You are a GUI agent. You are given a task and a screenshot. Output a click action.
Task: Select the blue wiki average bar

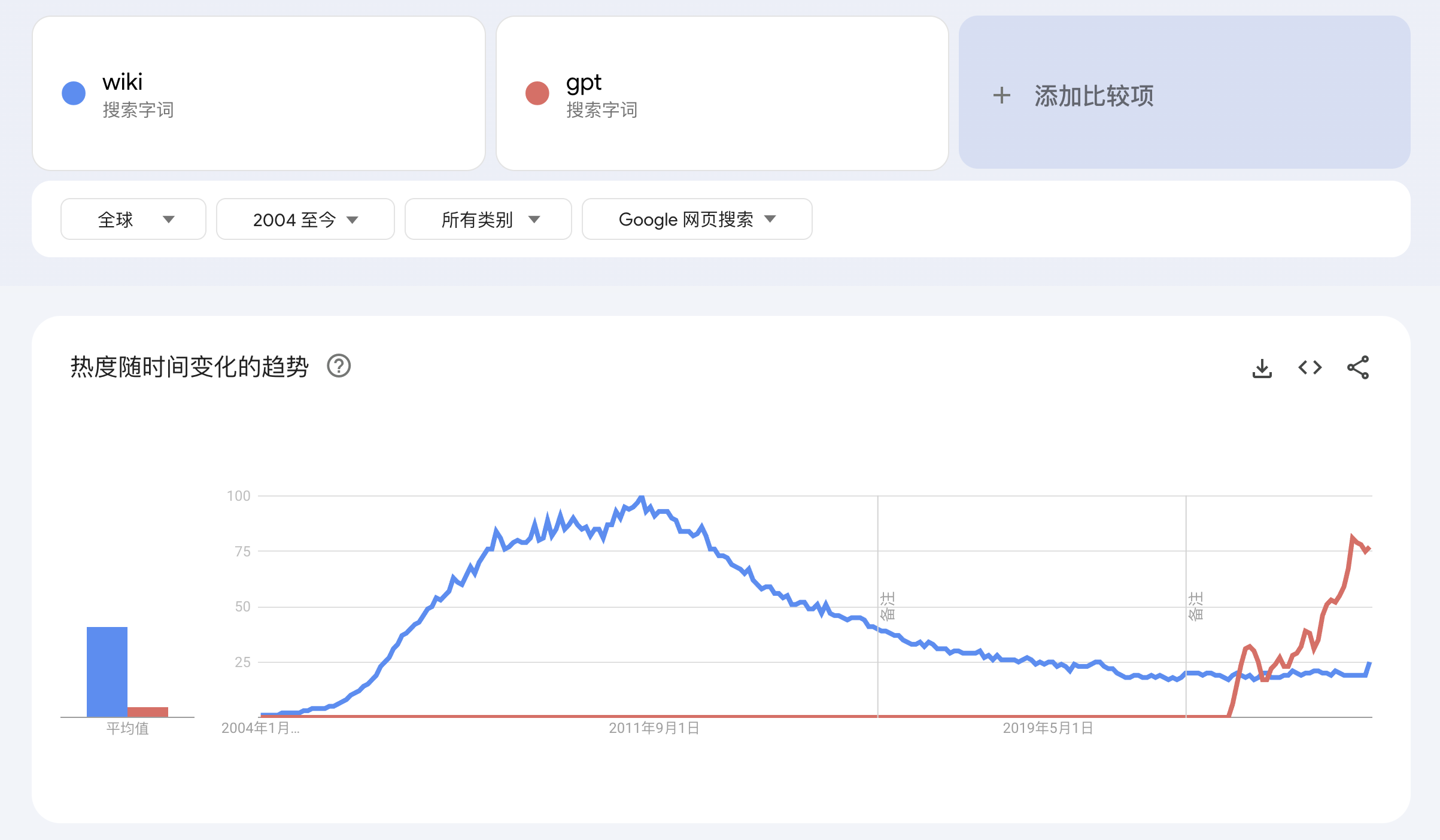click(107, 671)
